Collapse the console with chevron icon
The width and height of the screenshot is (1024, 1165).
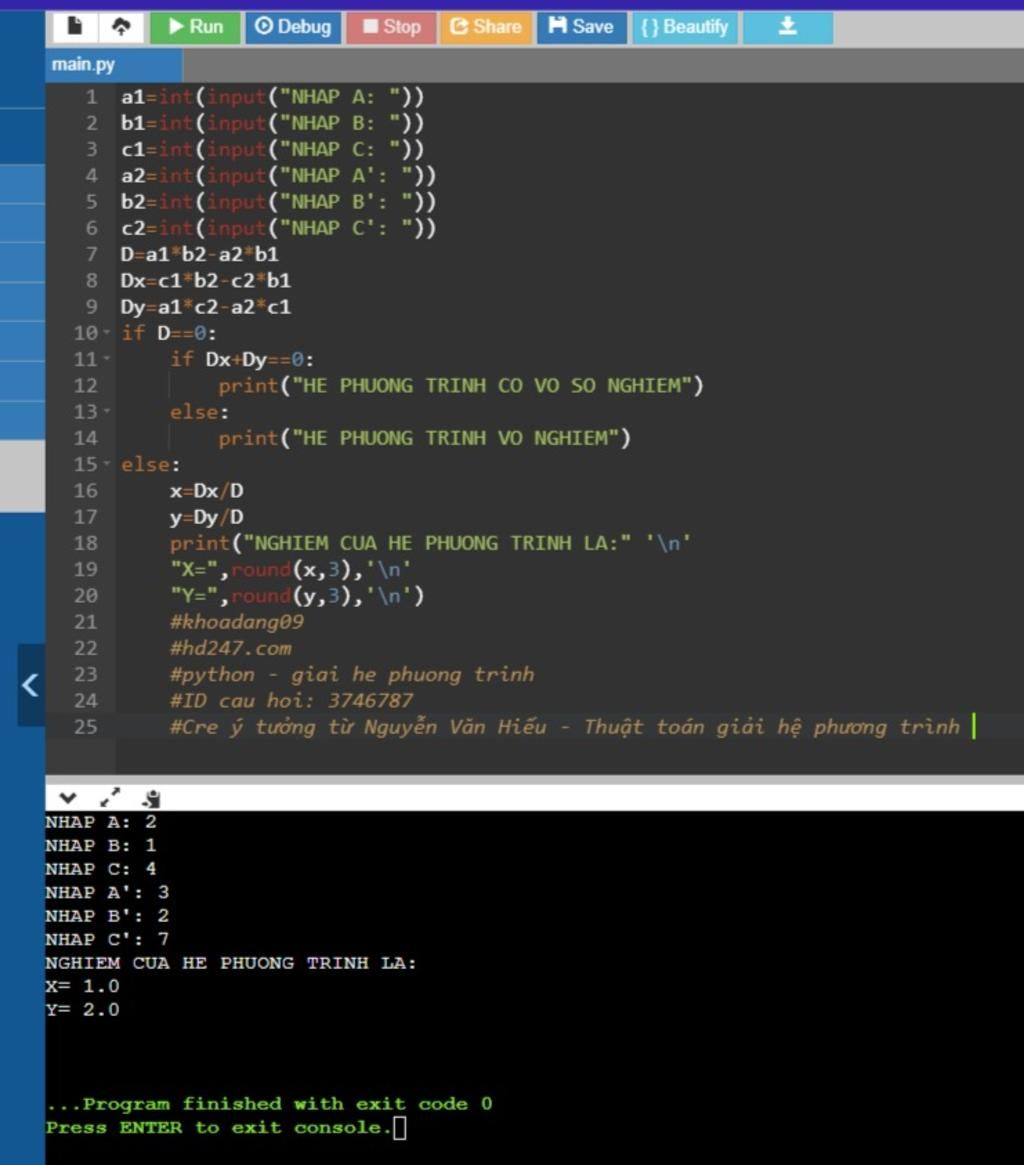[x=67, y=798]
